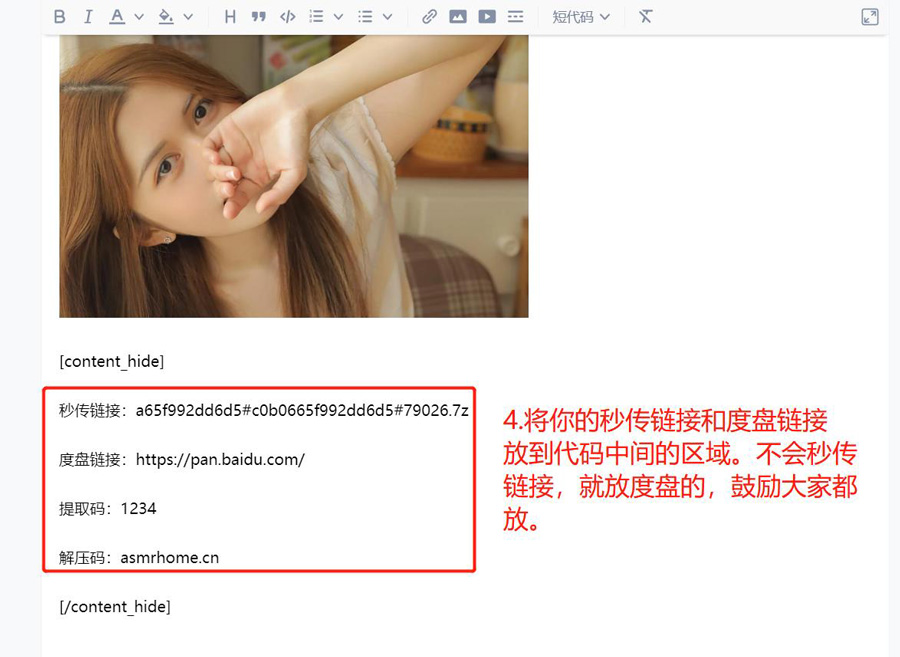Insert a numbered list

pos(316,17)
